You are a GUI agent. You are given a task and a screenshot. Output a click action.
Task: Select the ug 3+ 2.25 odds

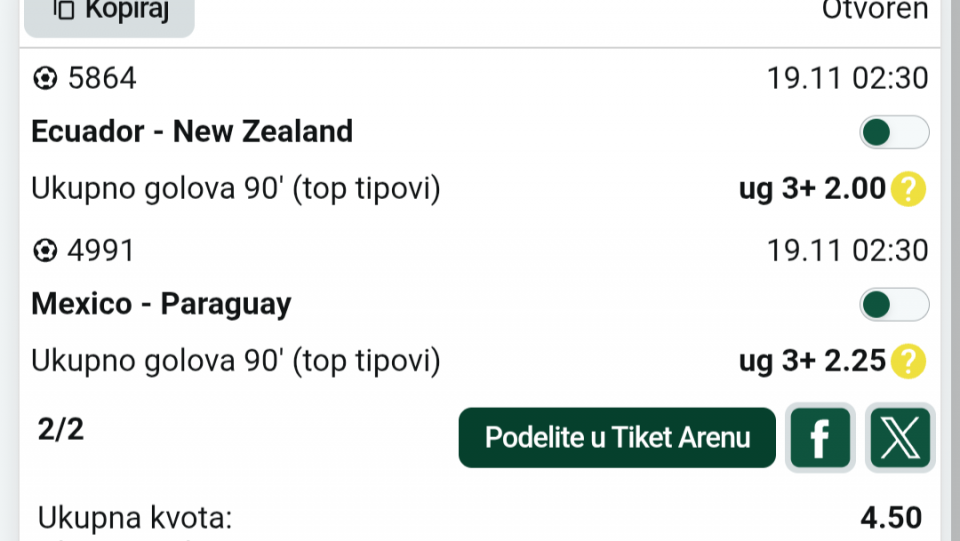pos(812,361)
